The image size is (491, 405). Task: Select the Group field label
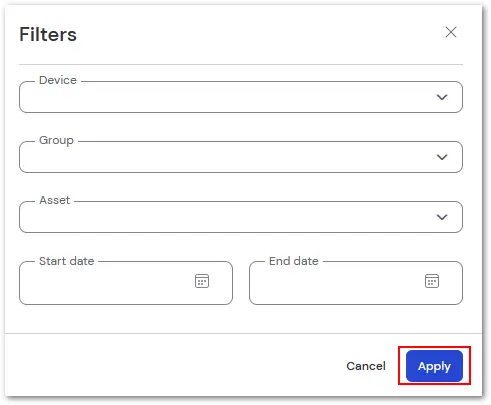(56, 140)
